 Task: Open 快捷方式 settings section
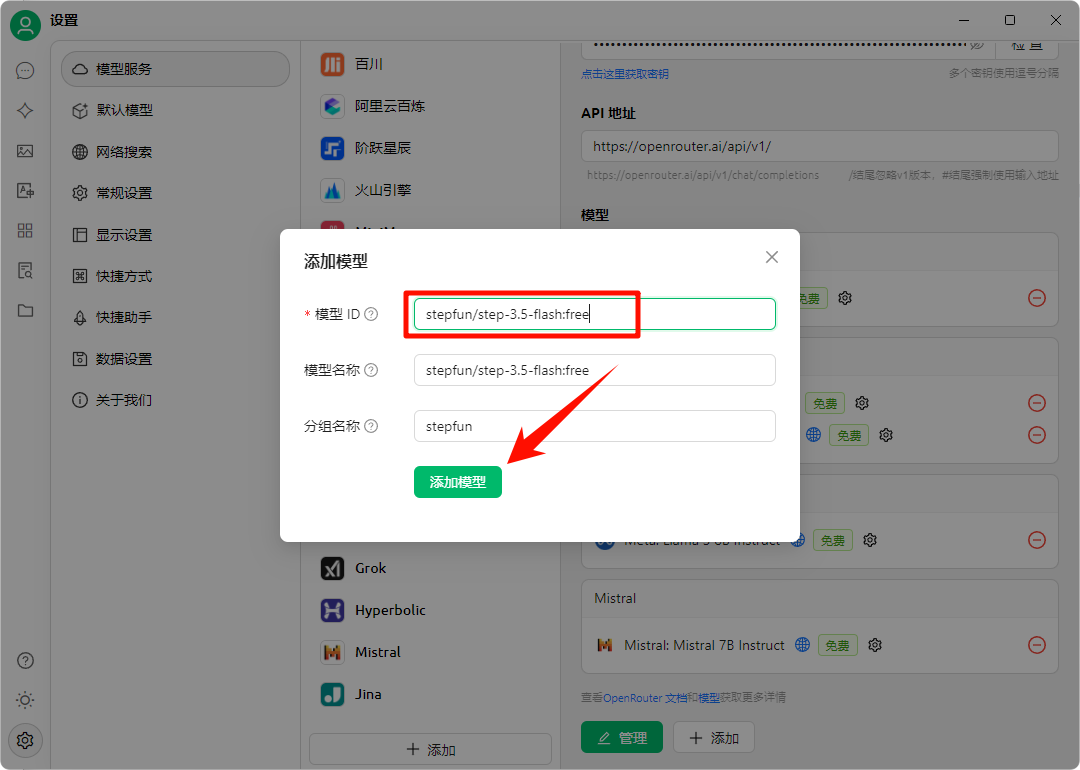175,276
